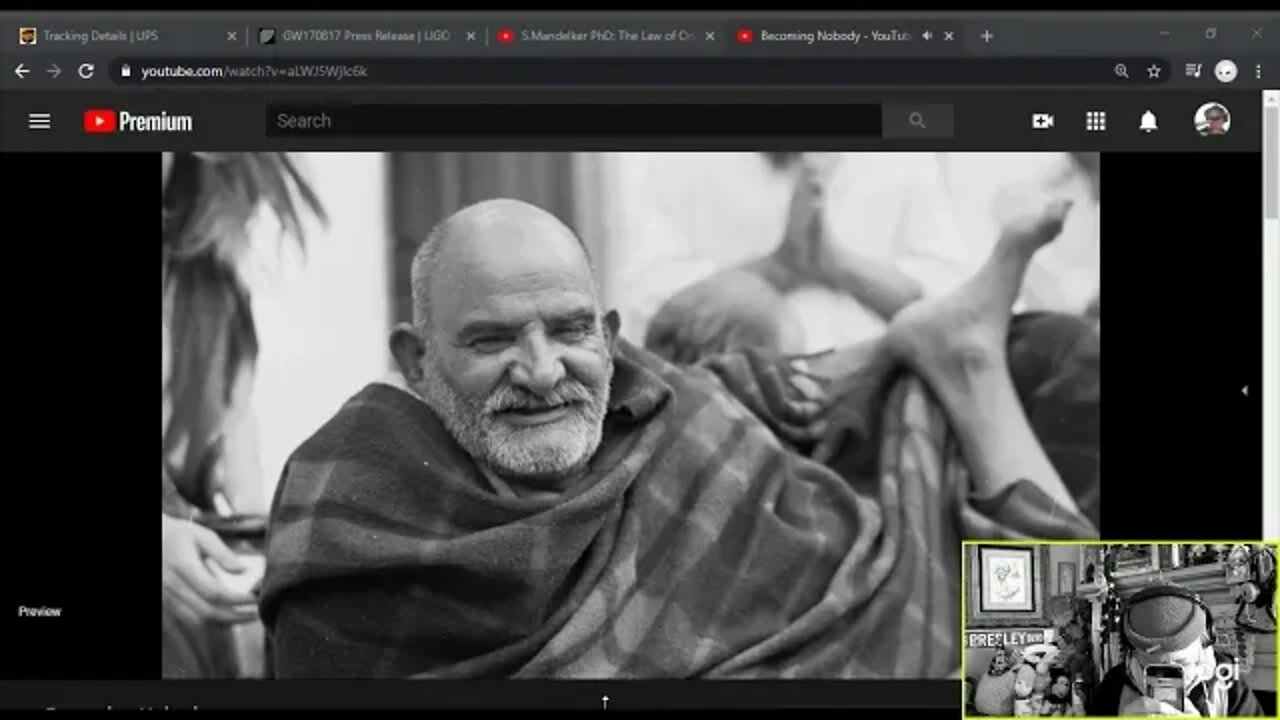This screenshot has height=720, width=1280.
Task: Bookmark this page with the star
Action: pyautogui.click(x=1154, y=71)
